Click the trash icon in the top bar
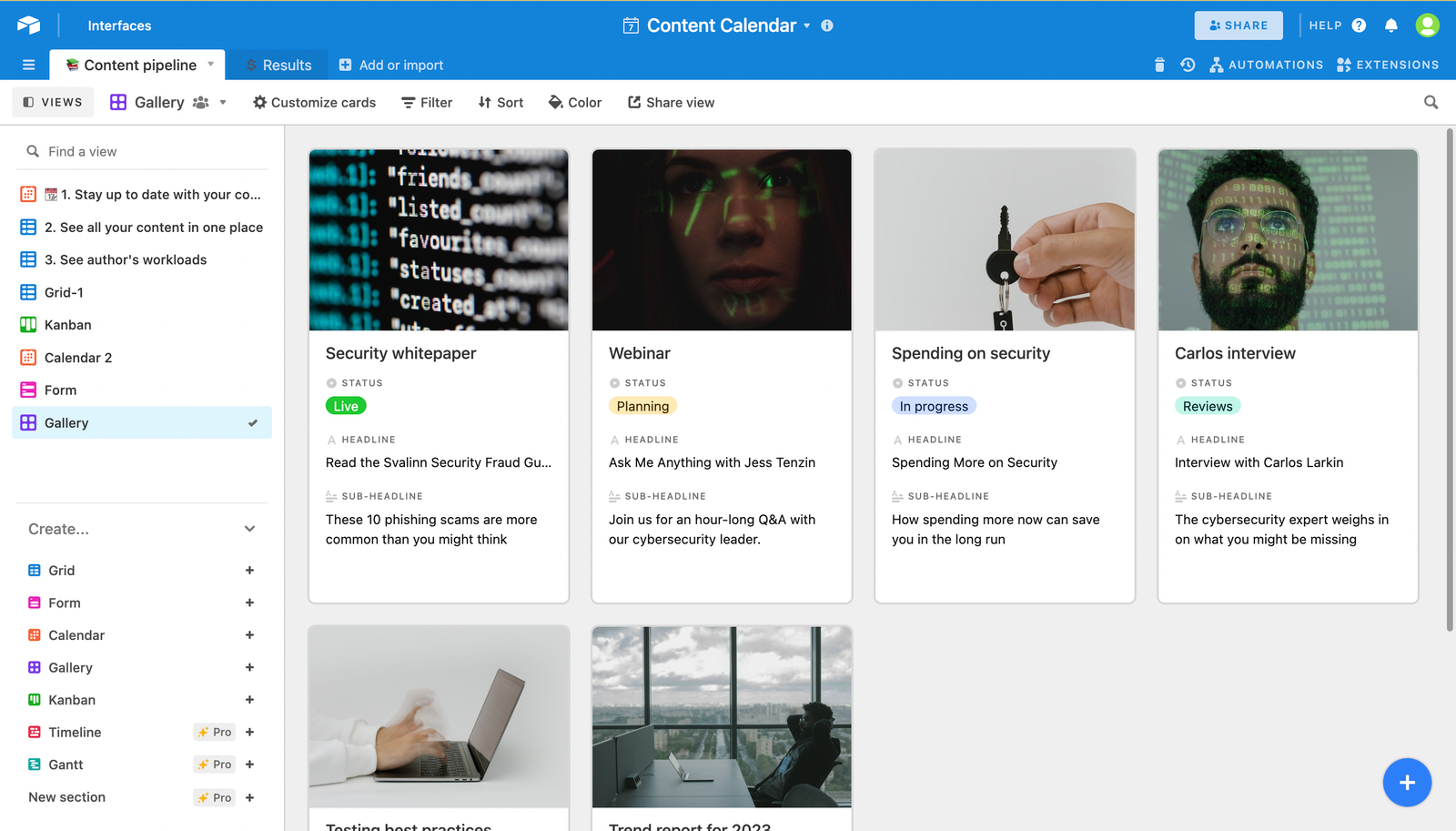 pyautogui.click(x=1159, y=65)
